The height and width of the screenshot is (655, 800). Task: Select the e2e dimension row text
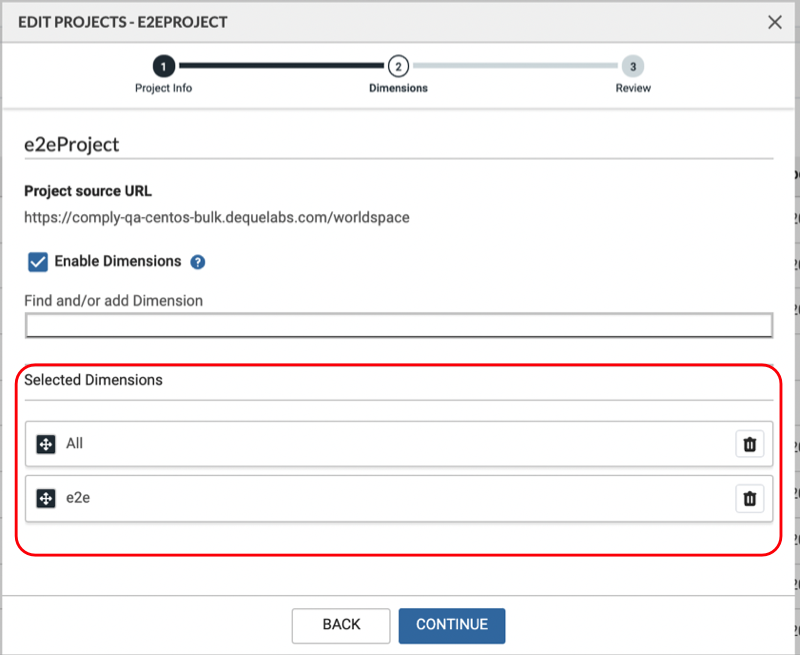tap(78, 498)
